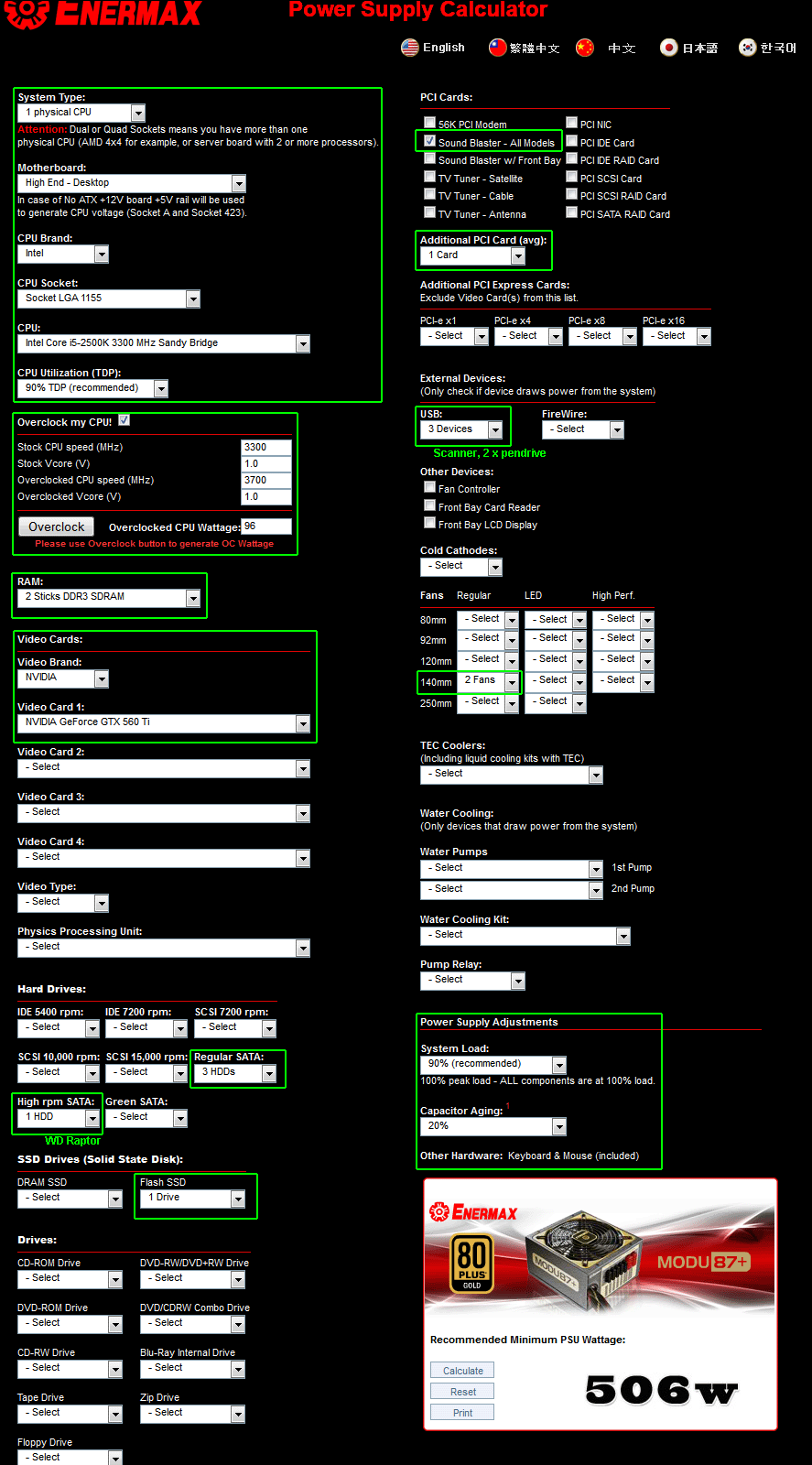This screenshot has width=812, height=1465.
Task: Open the System Type dropdown
Action: tap(81, 113)
